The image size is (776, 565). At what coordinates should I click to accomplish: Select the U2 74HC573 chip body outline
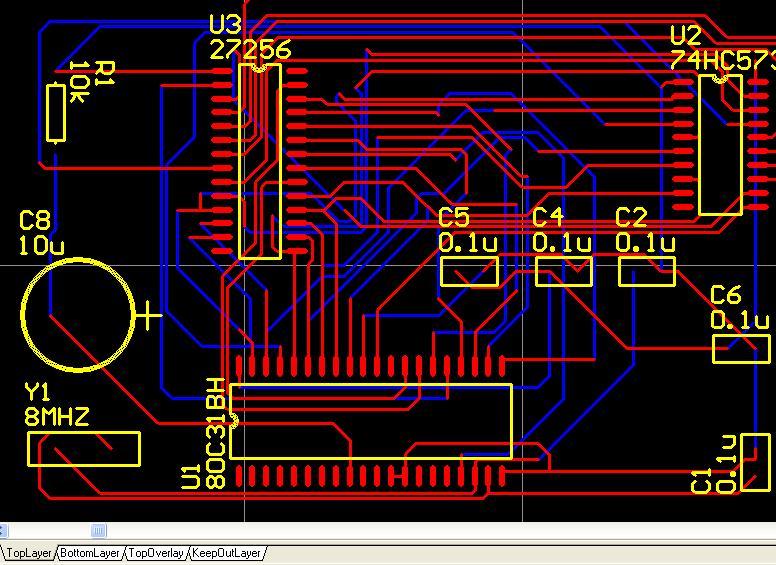coord(721,145)
